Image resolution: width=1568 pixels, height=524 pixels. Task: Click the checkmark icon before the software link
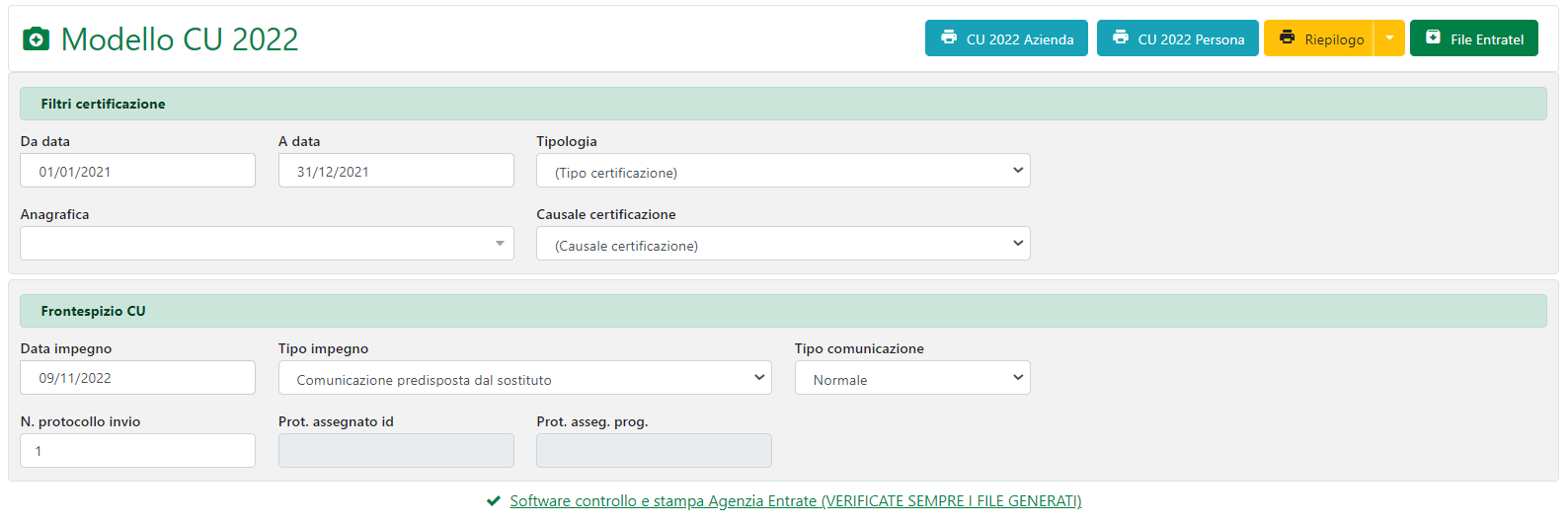(494, 501)
